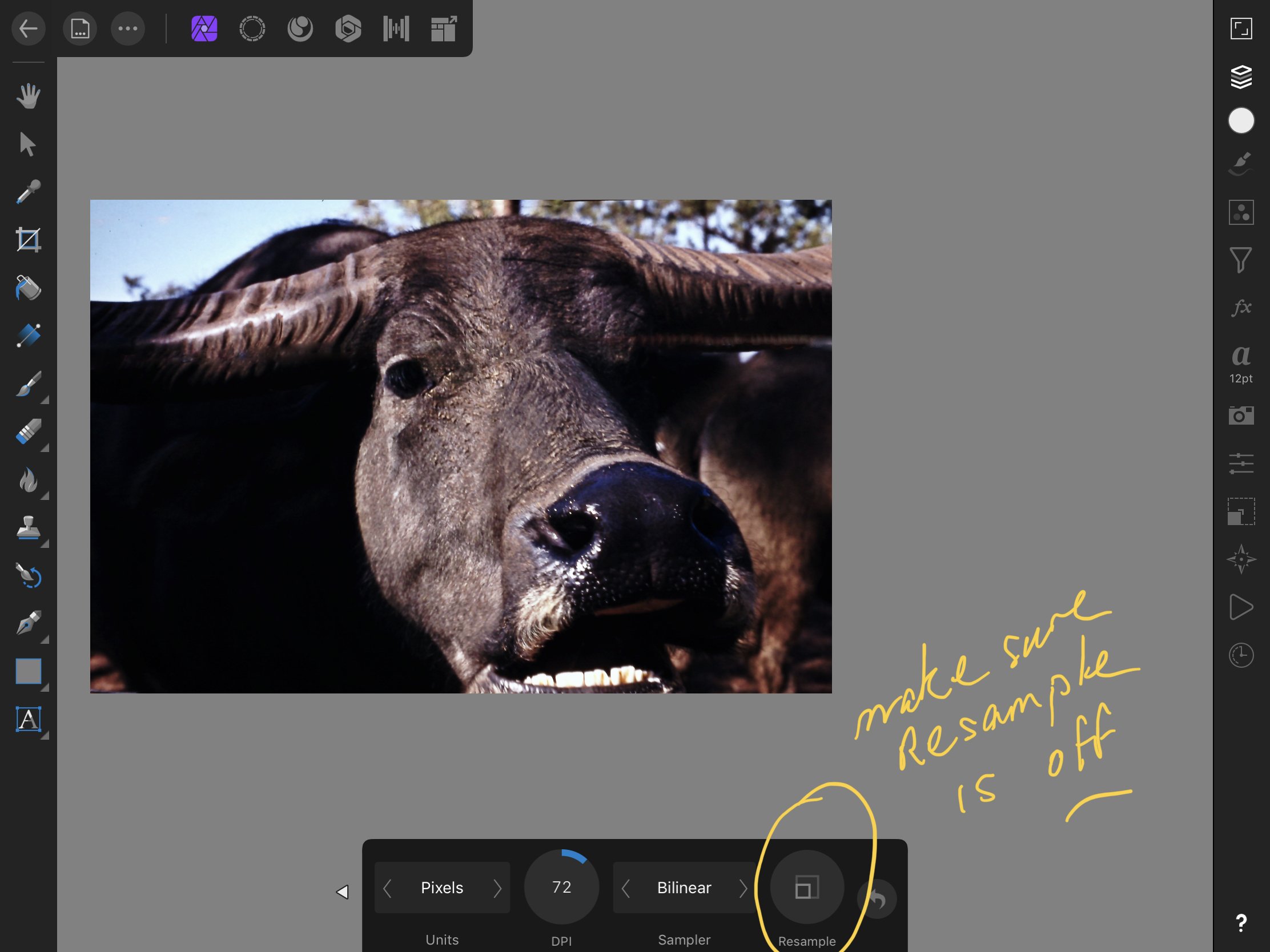Tap the buffalo photo on canvas

pos(460,446)
